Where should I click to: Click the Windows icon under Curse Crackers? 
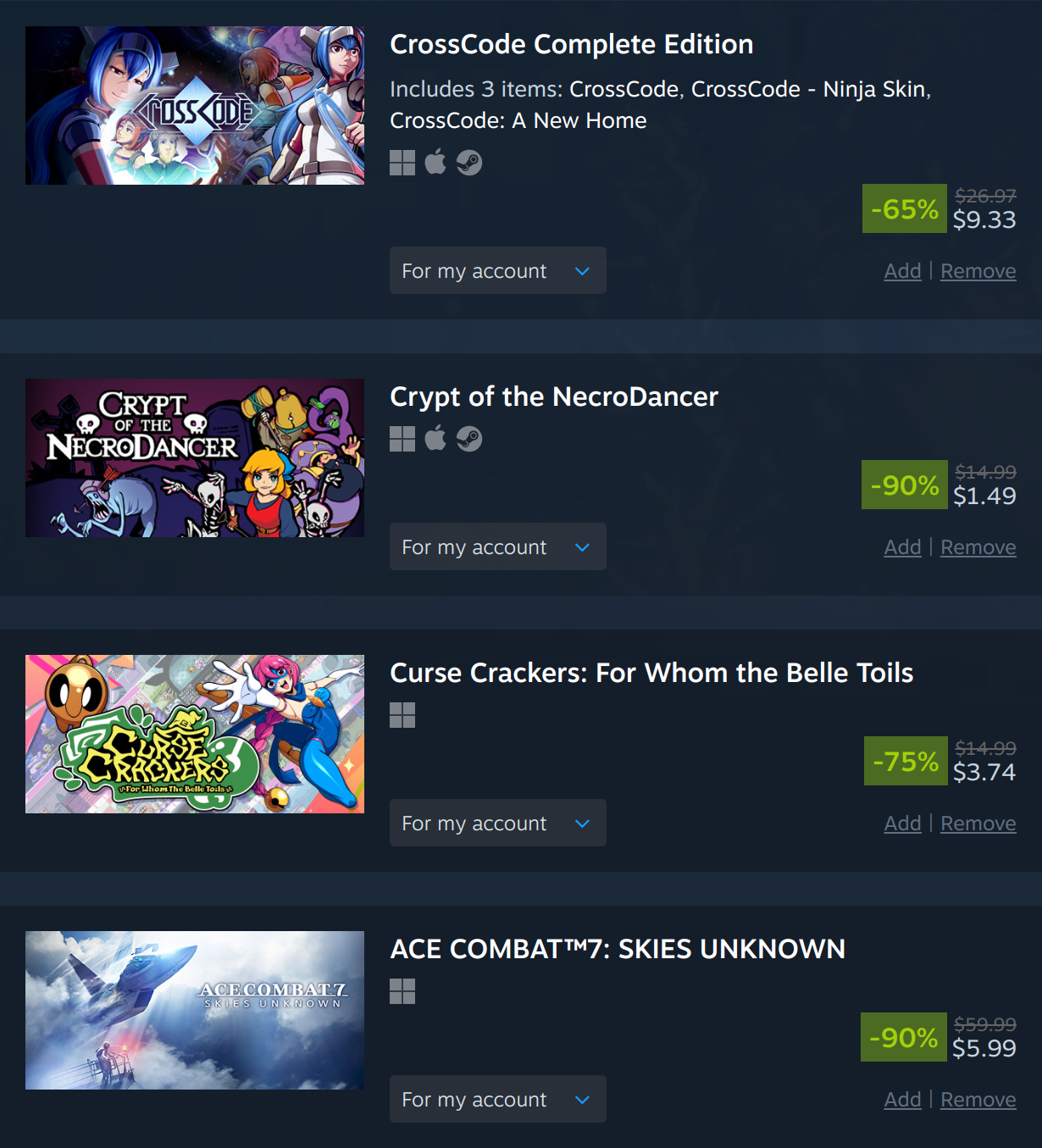coord(402,715)
